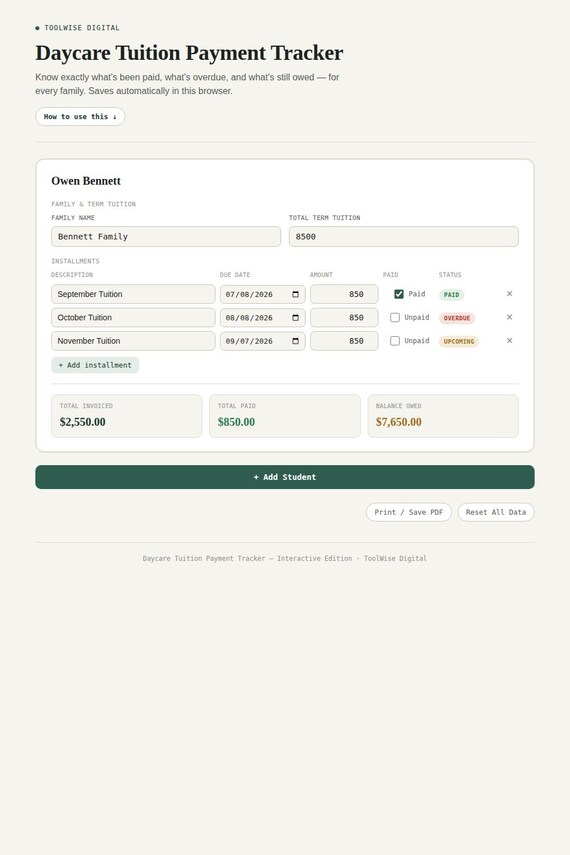Delete the November Tuition installment row

[509, 341]
